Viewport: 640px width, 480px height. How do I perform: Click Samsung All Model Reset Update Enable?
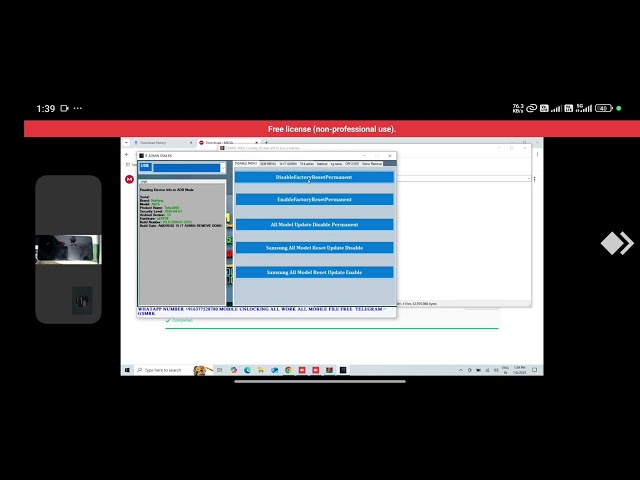[314, 272]
